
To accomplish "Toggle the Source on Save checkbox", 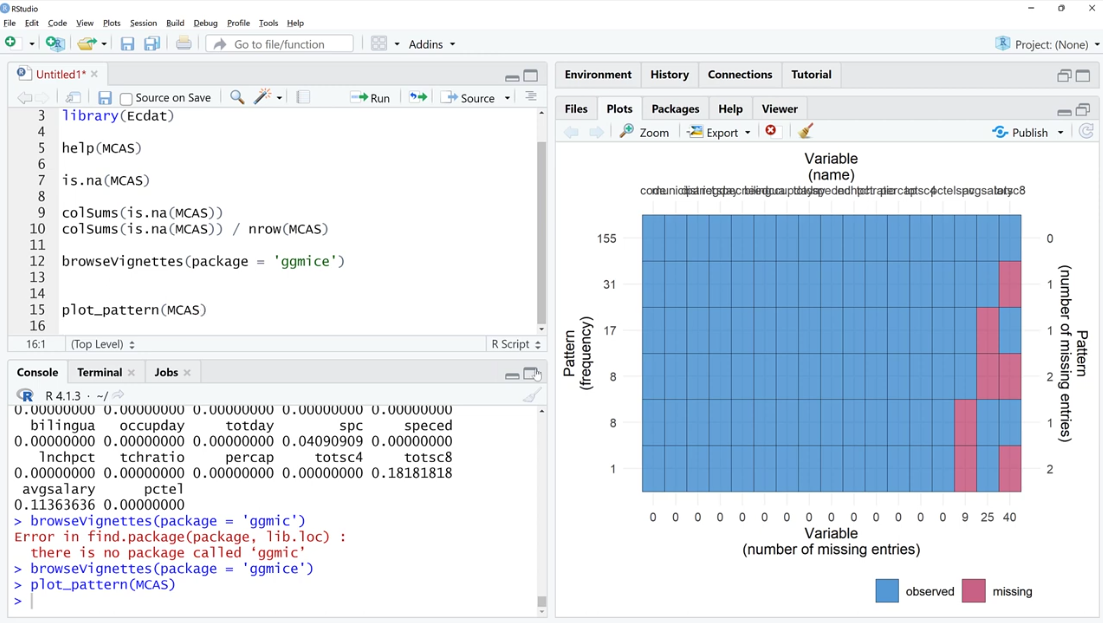I will click(x=126, y=98).
